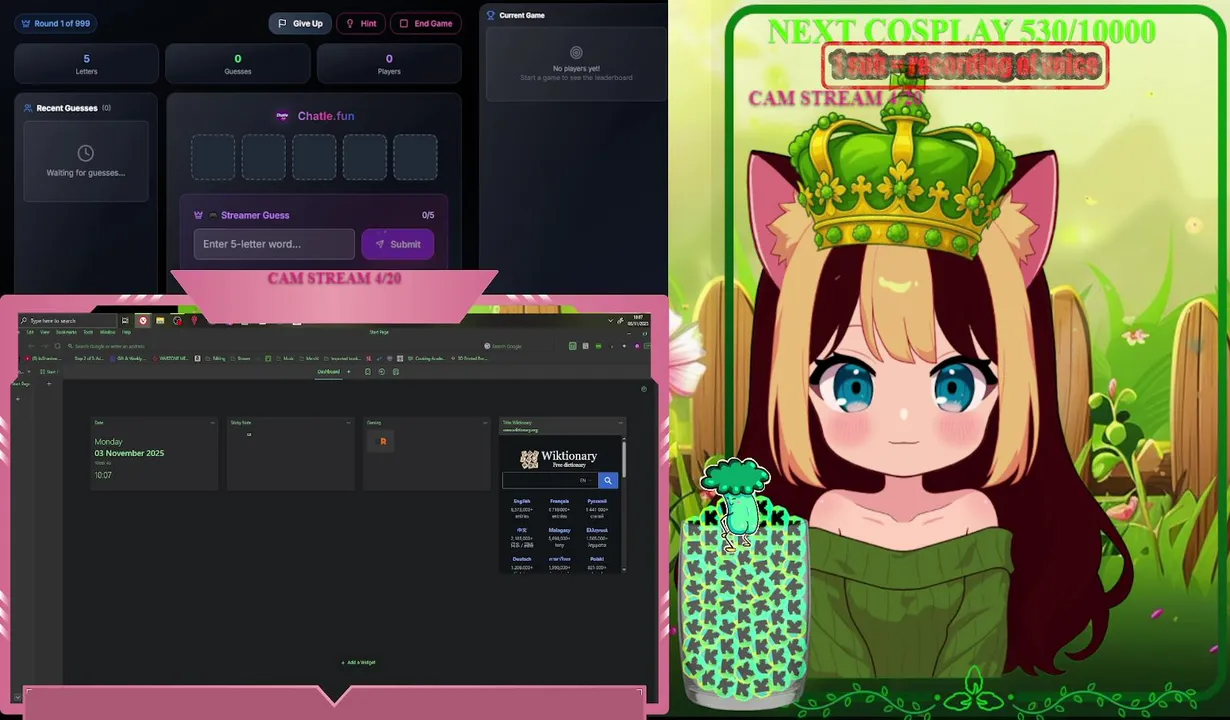Click the Start Page tab in the tab bar
Screen dimensions: 1230x720
pyautogui.click(x=48, y=372)
